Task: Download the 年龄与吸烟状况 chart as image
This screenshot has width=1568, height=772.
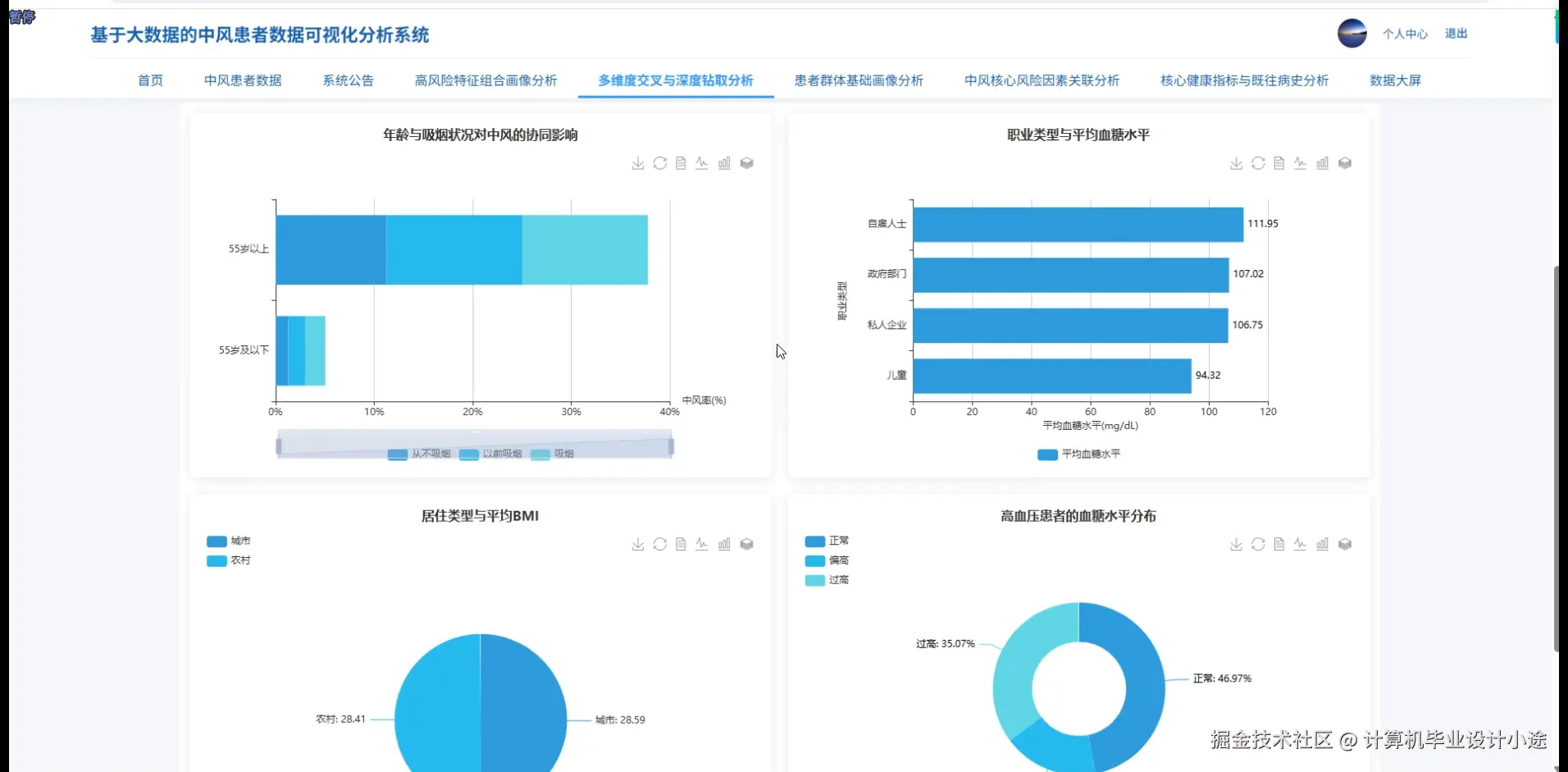Action: pyautogui.click(x=637, y=163)
